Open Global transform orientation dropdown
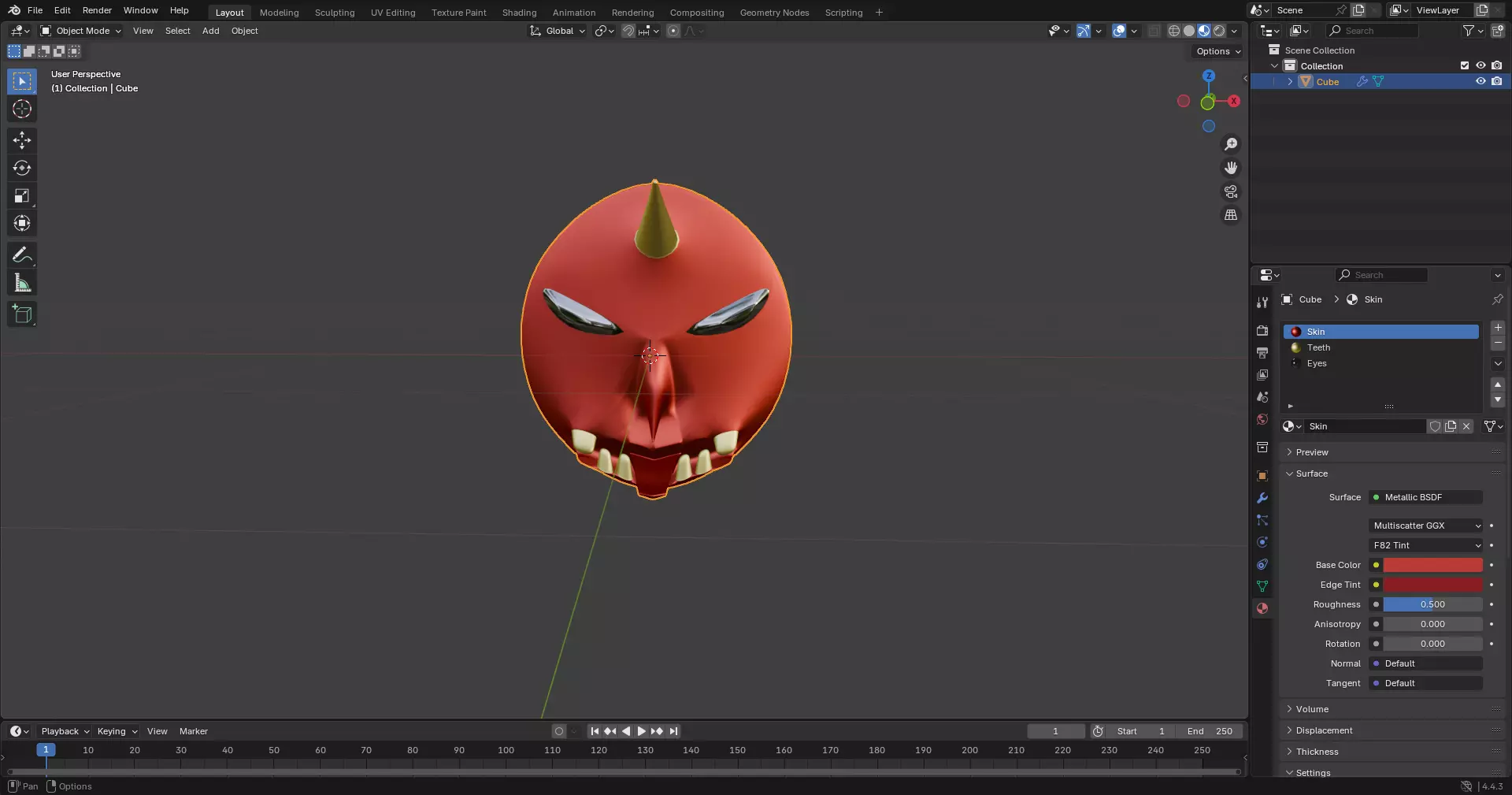The height and width of the screenshot is (795, 1512). pos(558,31)
